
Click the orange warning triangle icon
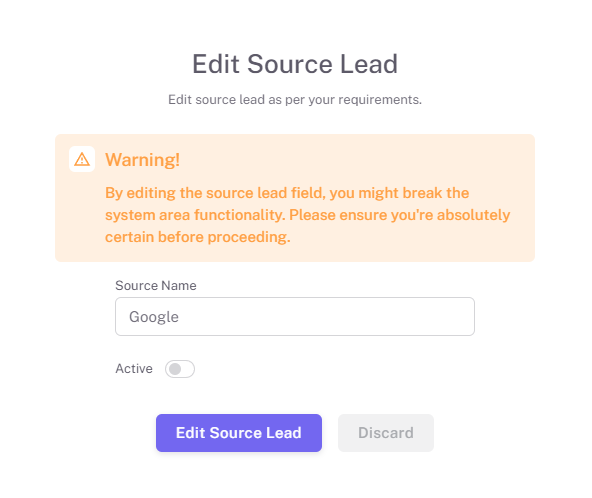click(x=82, y=159)
